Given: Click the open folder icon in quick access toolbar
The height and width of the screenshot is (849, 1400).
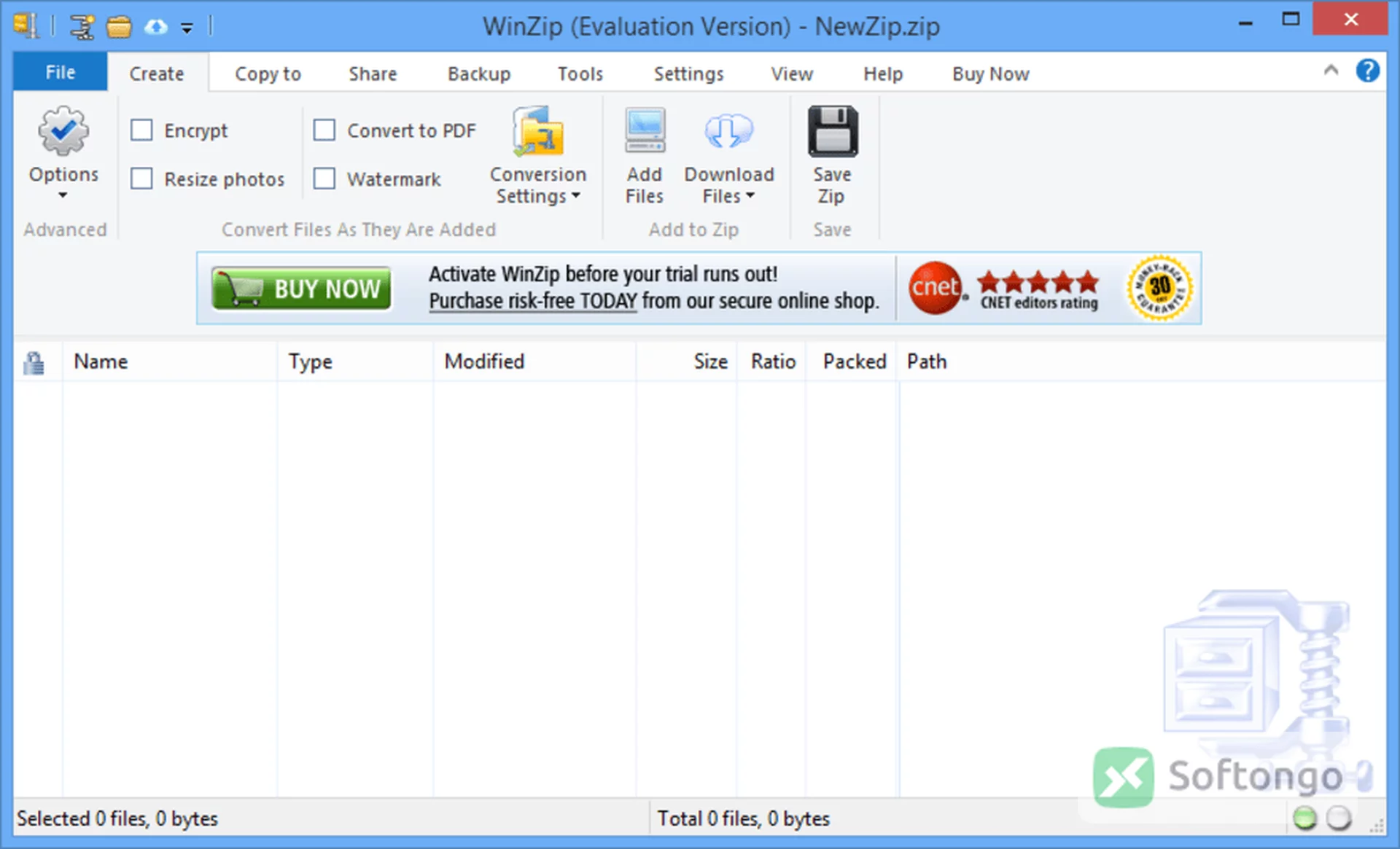Looking at the screenshot, I should (119, 28).
